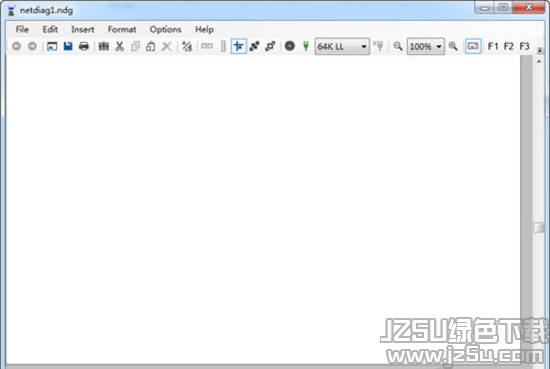Close the netdiag1.ndg window
550x369 pixels.
coord(529,7)
